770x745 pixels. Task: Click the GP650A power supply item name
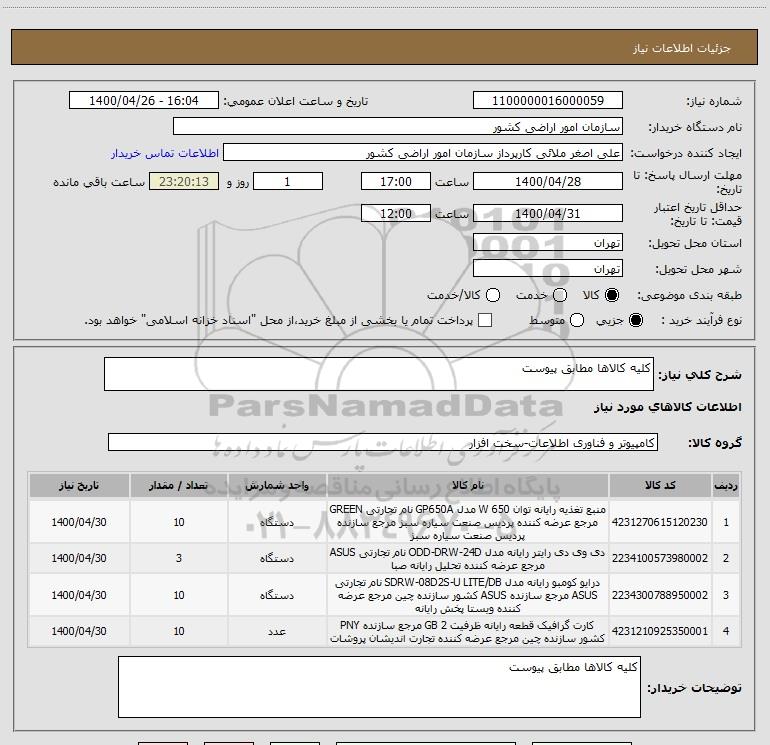pos(468,522)
